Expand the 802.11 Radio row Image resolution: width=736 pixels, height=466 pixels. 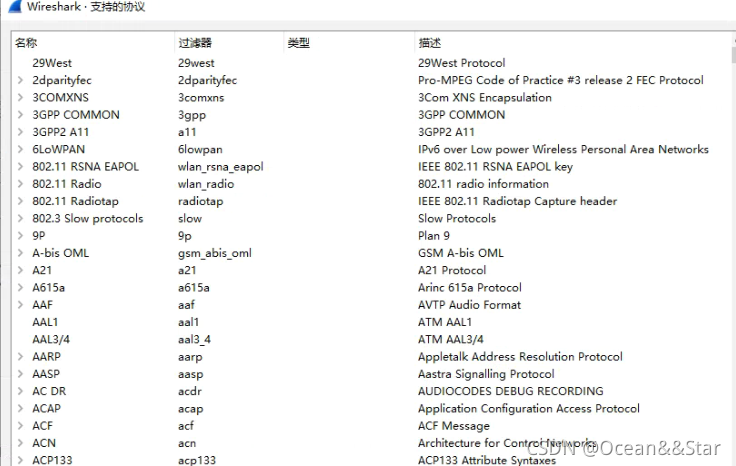[x=20, y=184]
